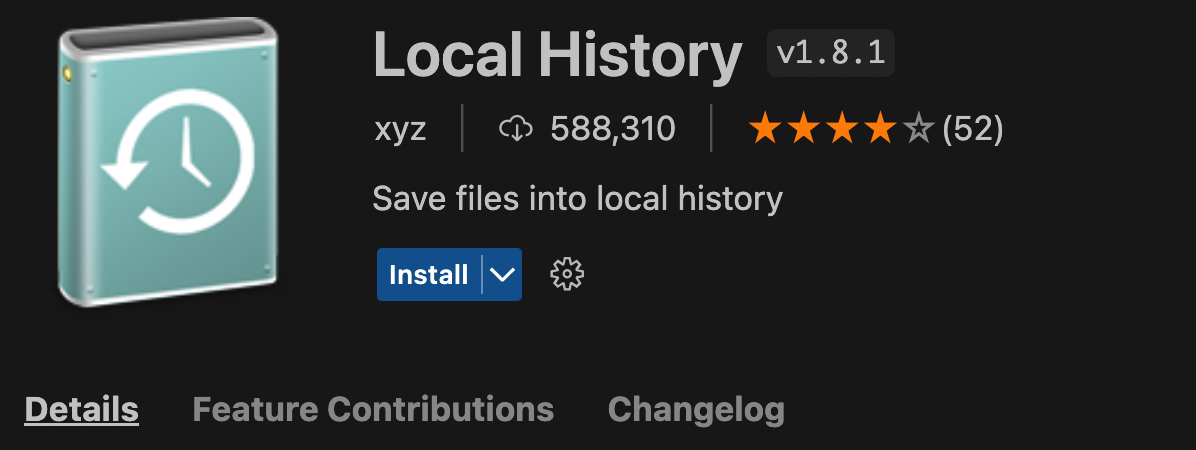Open the Feature Contributions tab
The image size is (1196, 450).
pos(372,409)
